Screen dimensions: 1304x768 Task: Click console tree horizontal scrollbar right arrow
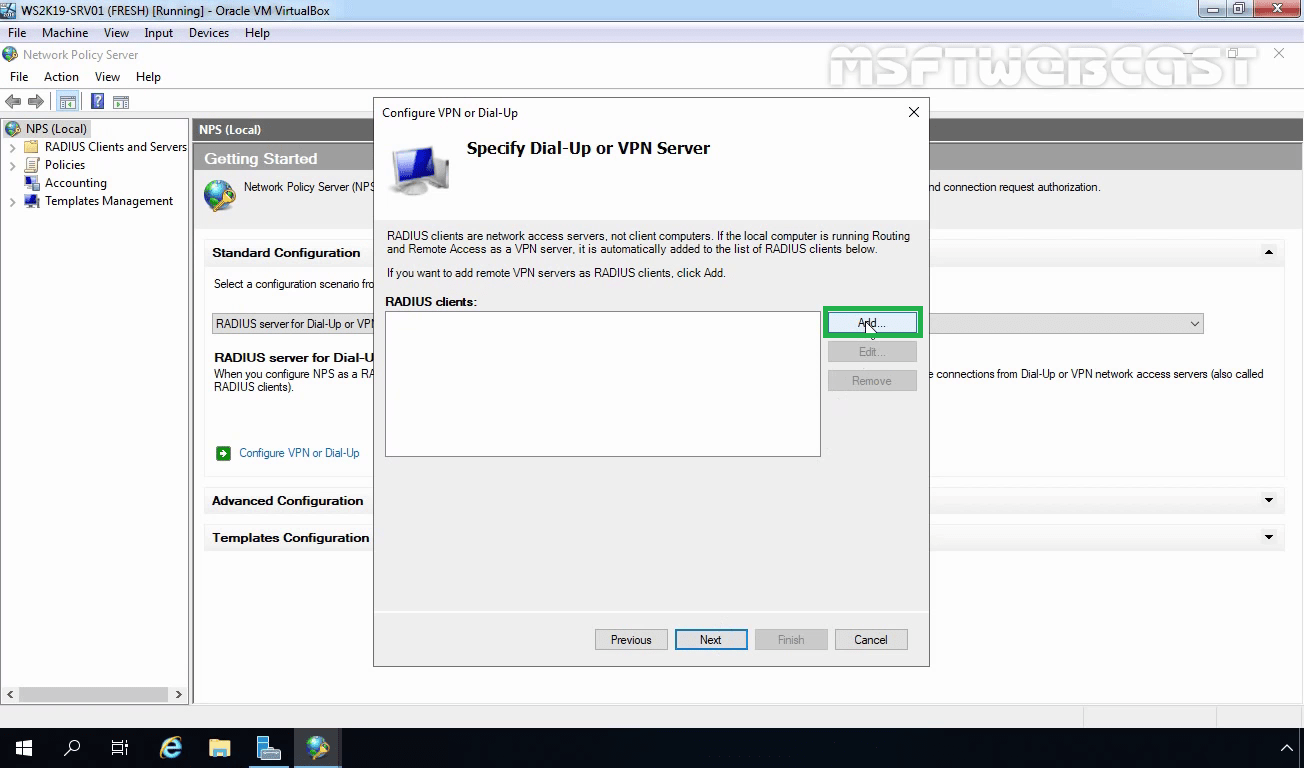[179, 694]
